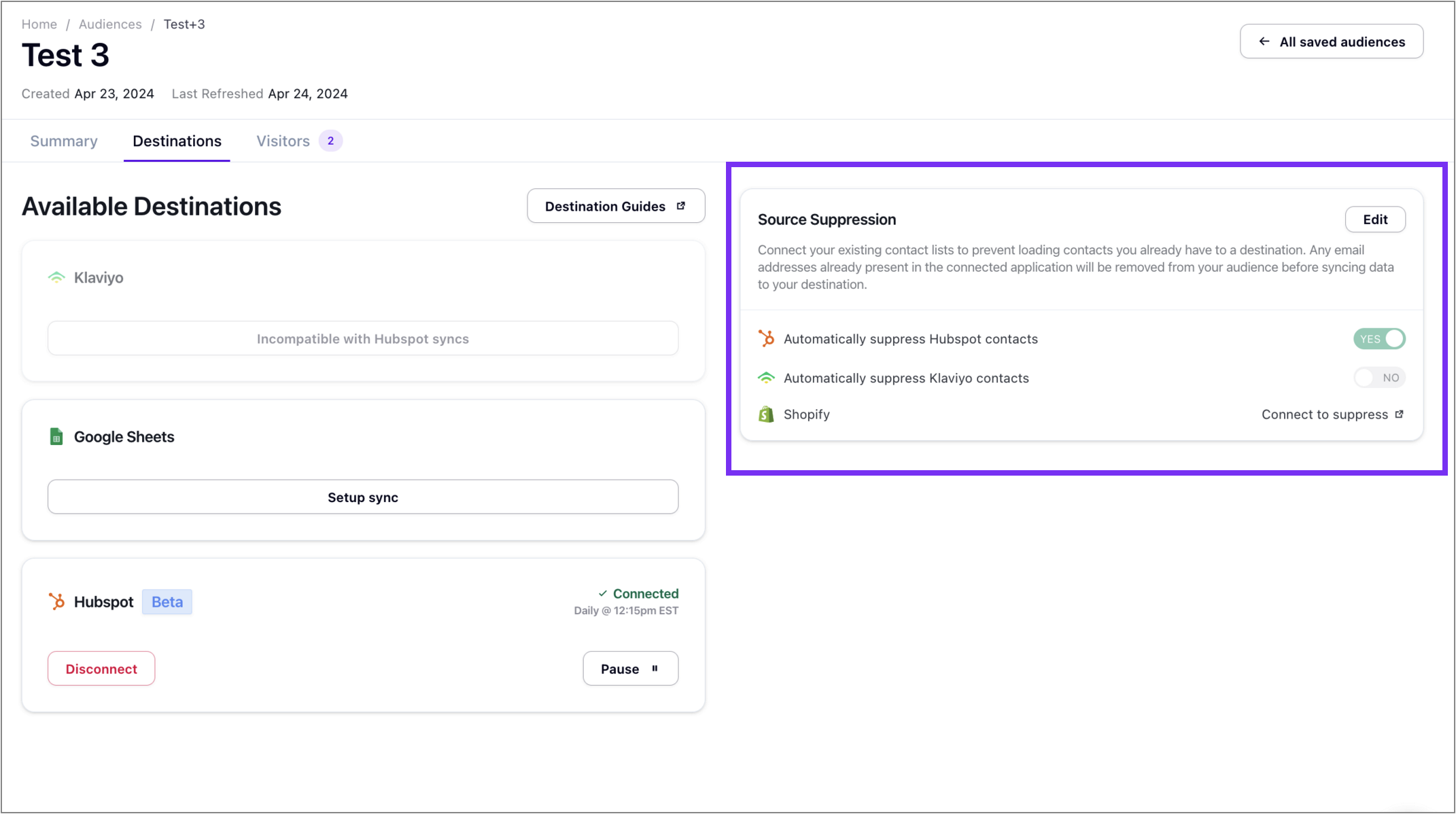Disable automatic Hubspot contact suppression toggle
Viewport: 1456px width, 814px height.
point(1379,338)
